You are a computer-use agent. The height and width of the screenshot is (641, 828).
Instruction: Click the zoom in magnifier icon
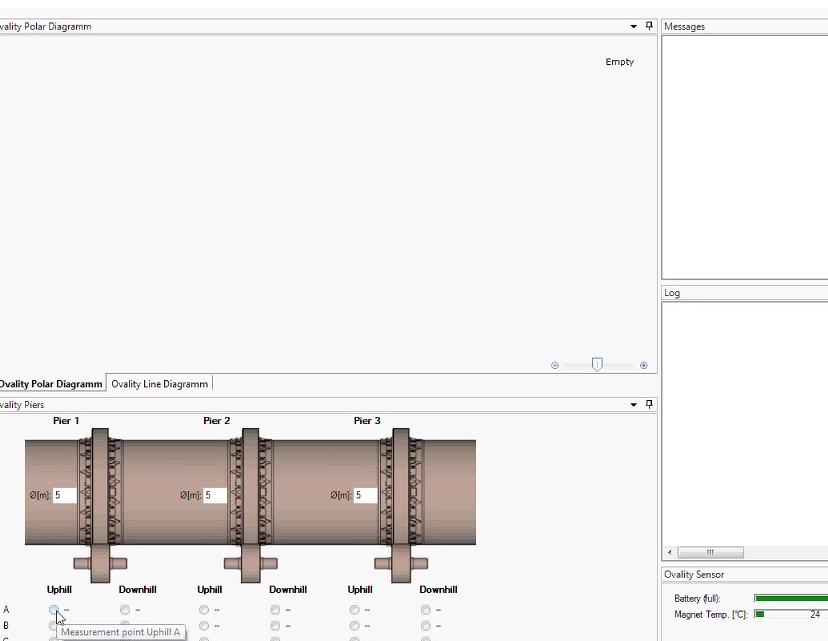[x=643, y=365]
